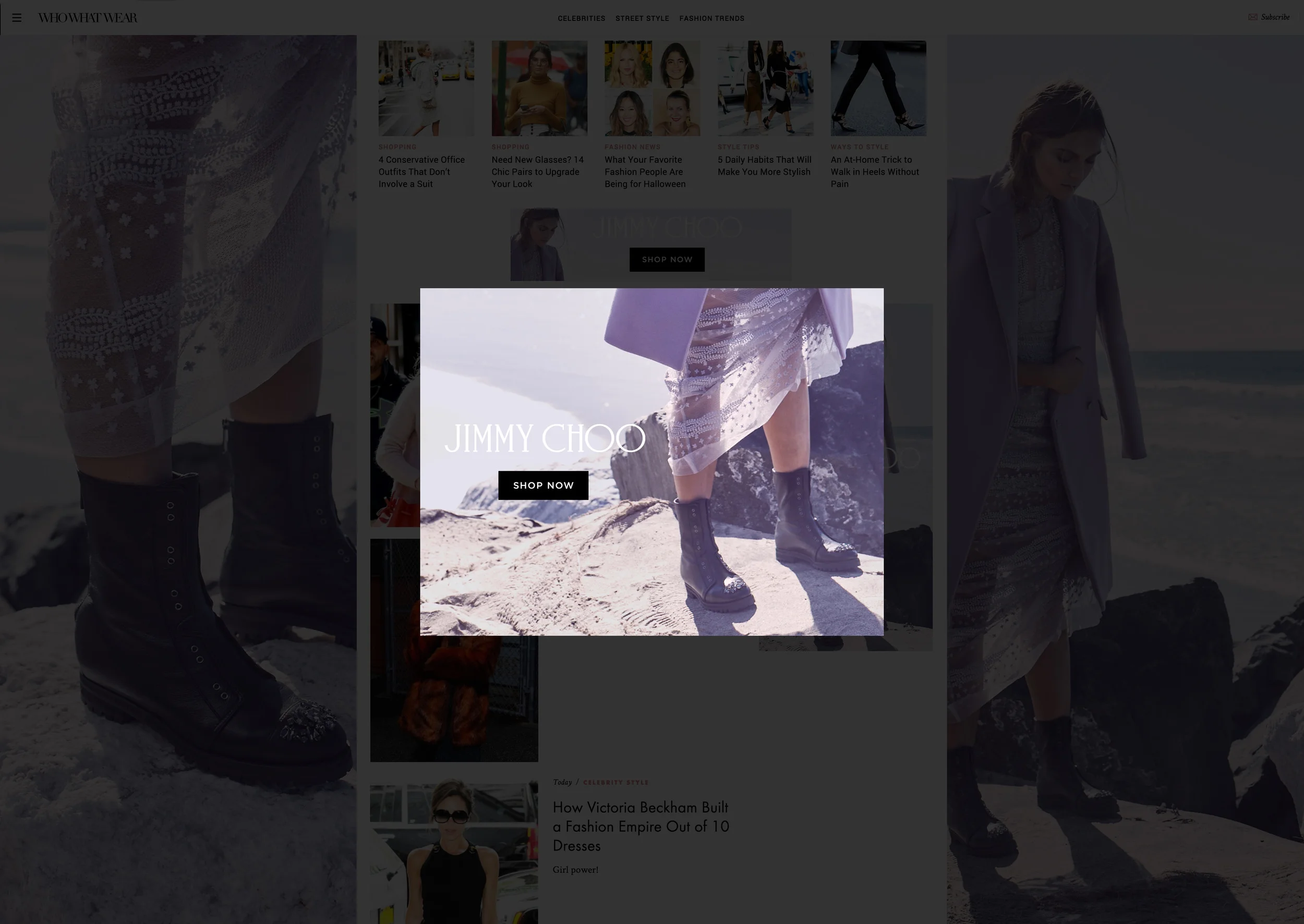Open 'What Your Favorite Fashion People' title

[645, 172]
